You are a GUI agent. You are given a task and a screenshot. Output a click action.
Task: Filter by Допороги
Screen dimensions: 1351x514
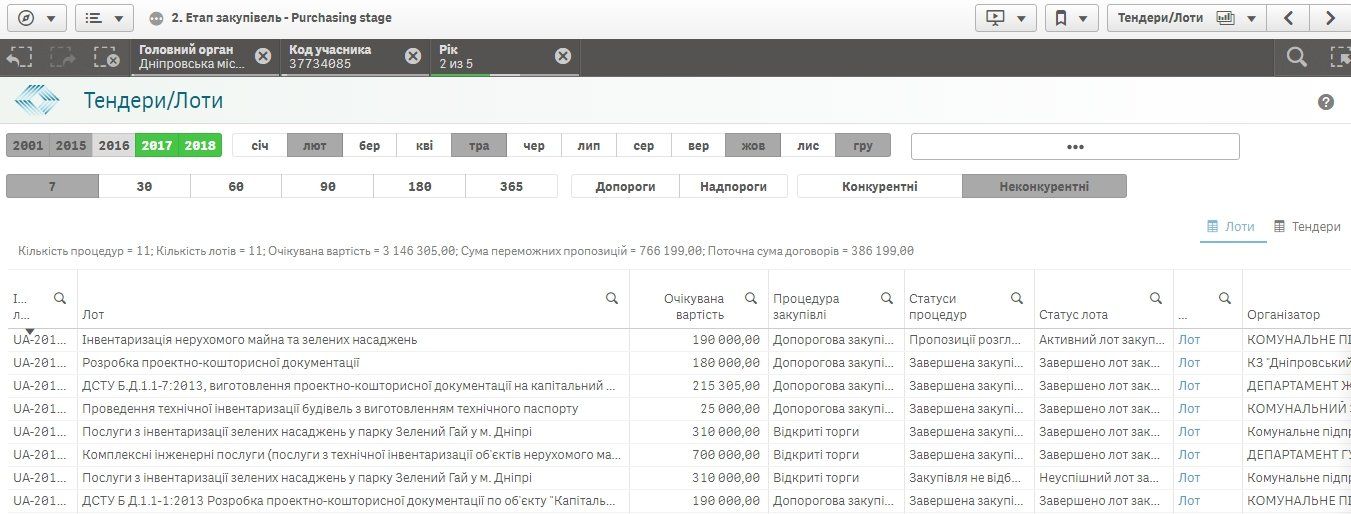coord(625,186)
